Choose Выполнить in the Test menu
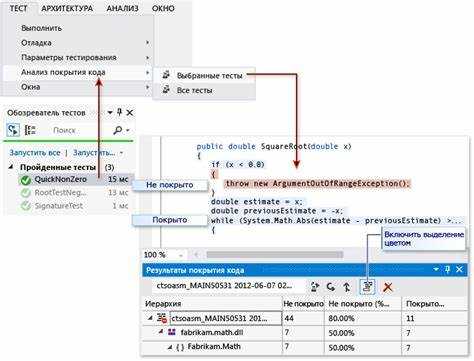The image size is (474, 361). click(x=41, y=28)
